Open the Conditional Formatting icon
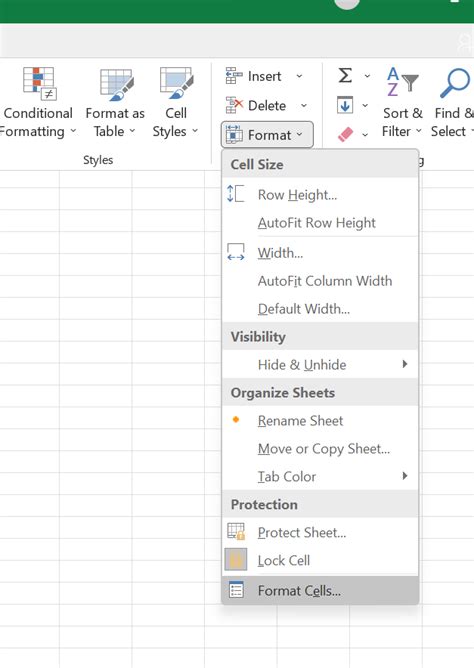 40,84
